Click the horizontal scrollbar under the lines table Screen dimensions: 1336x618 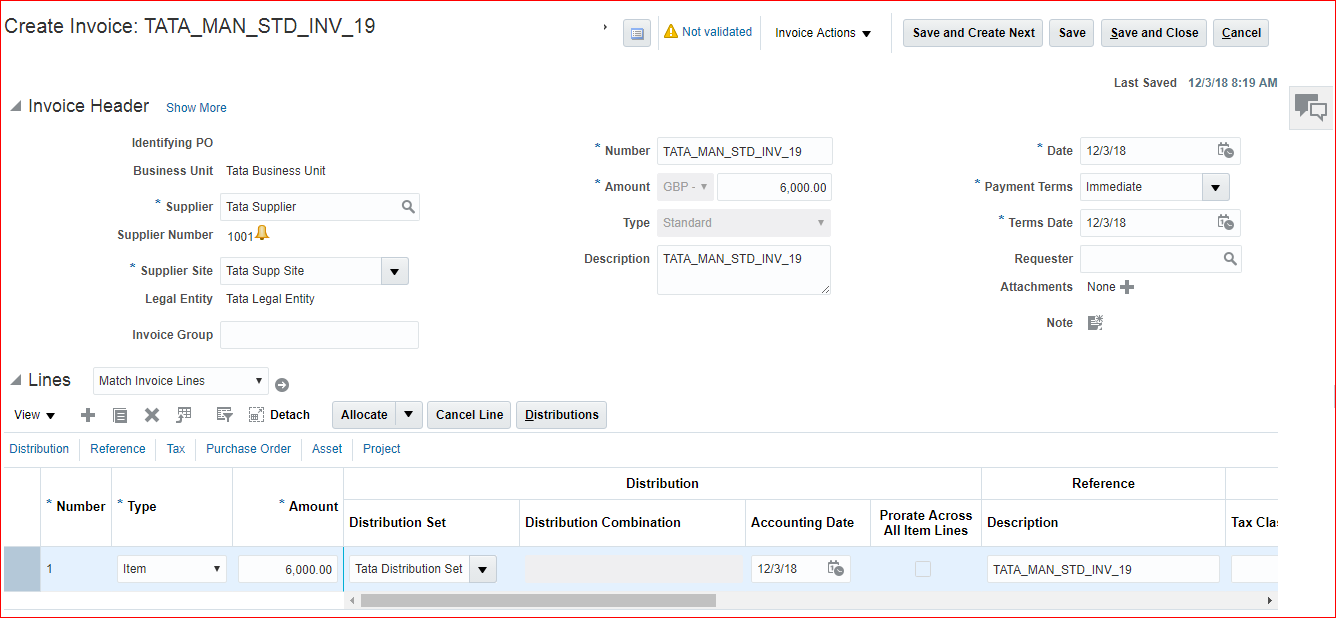(538, 600)
